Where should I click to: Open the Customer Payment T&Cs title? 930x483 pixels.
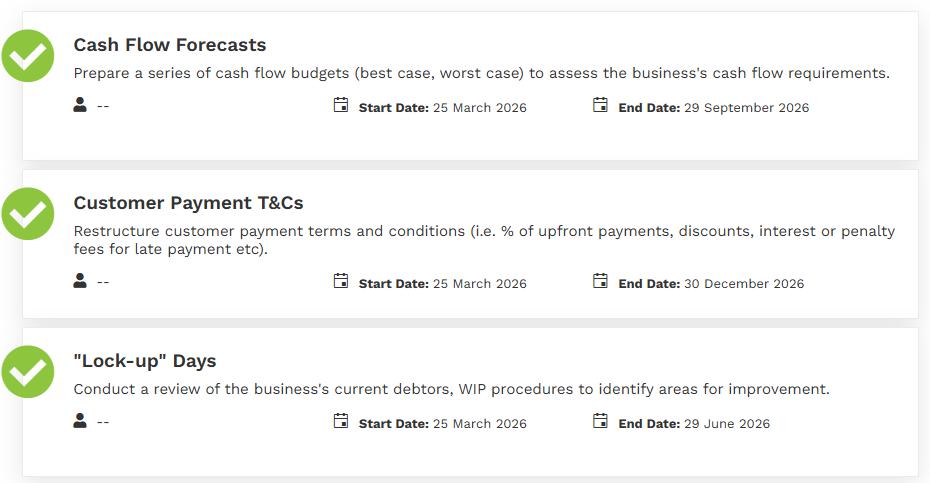(x=188, y=203)
